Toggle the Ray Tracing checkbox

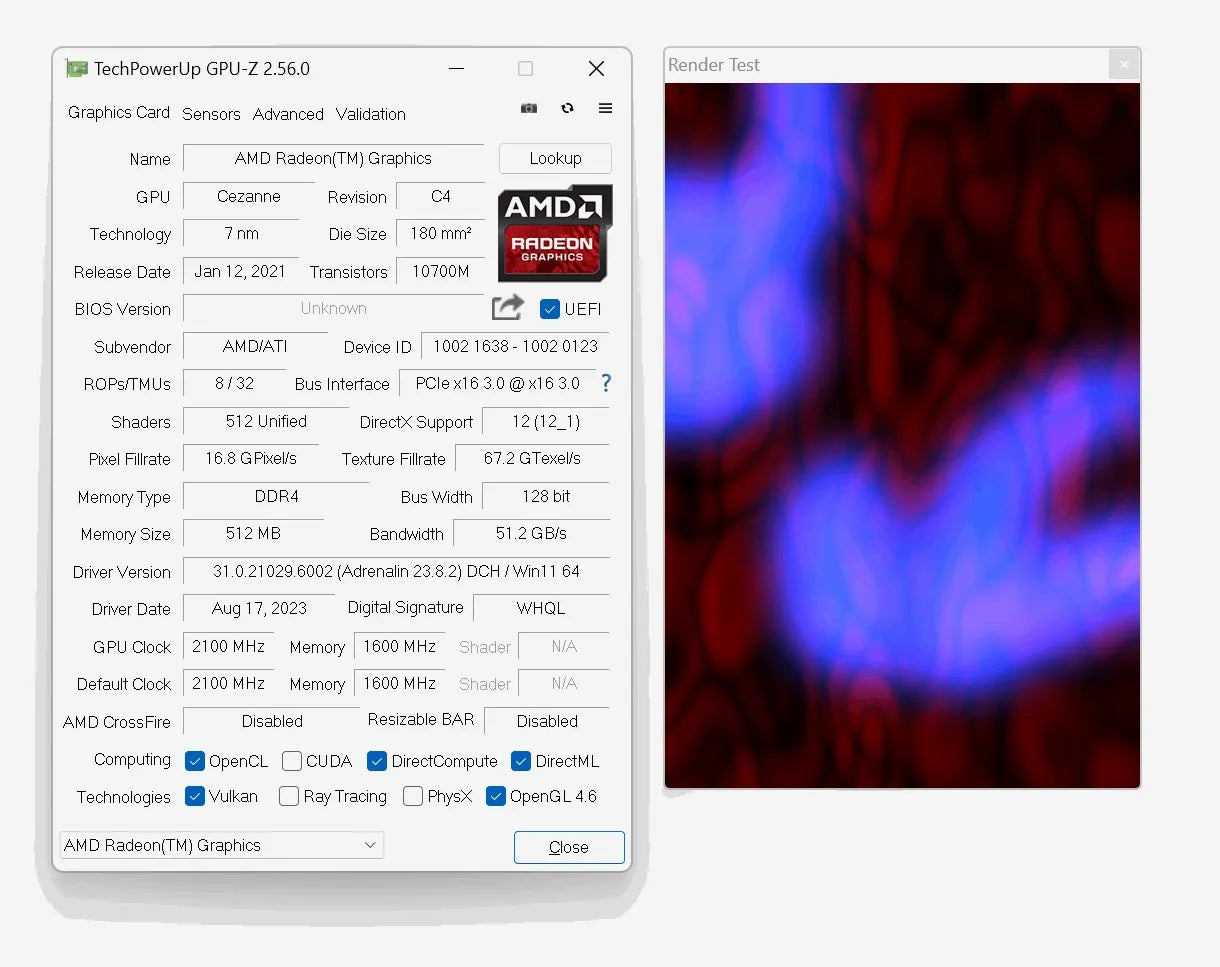(x=288, y=797)
